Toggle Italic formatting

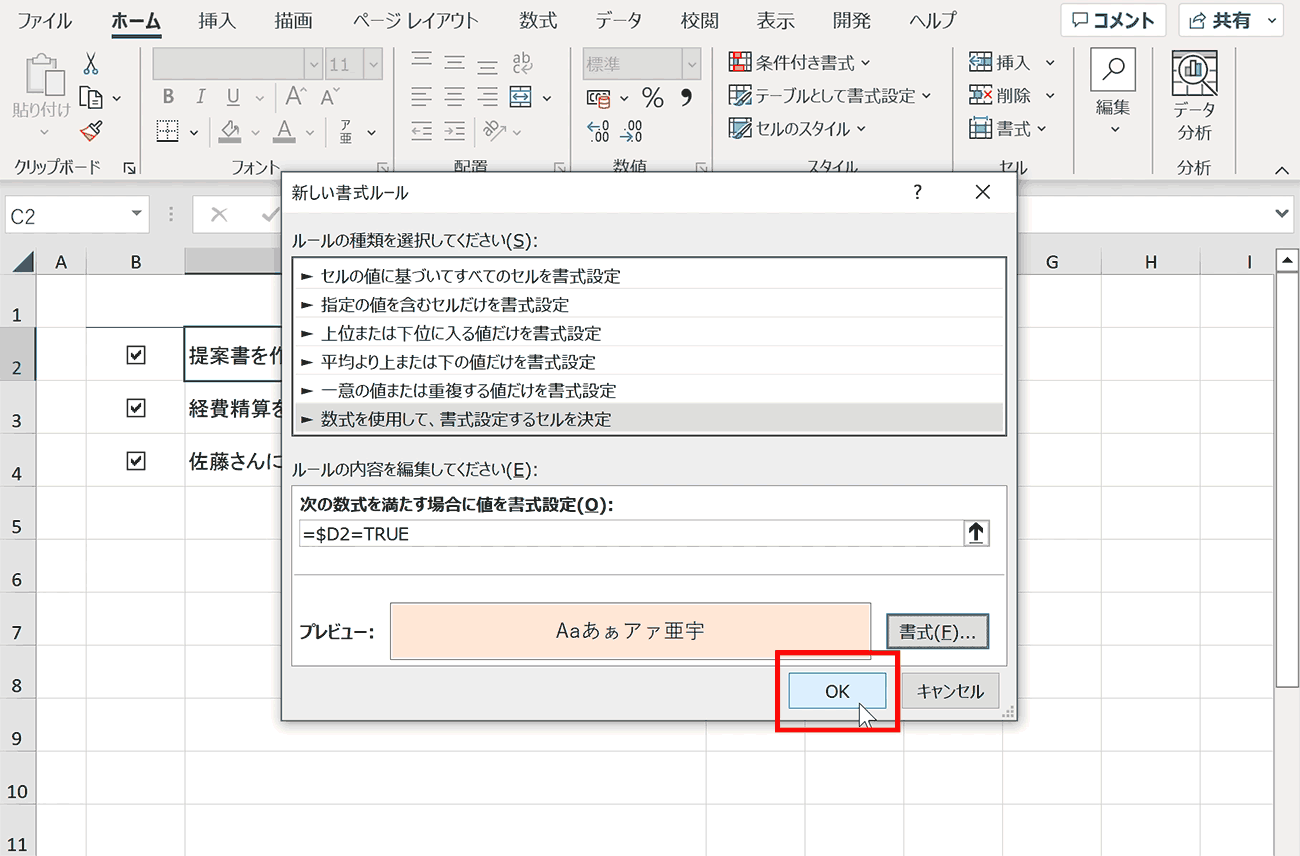200,97
